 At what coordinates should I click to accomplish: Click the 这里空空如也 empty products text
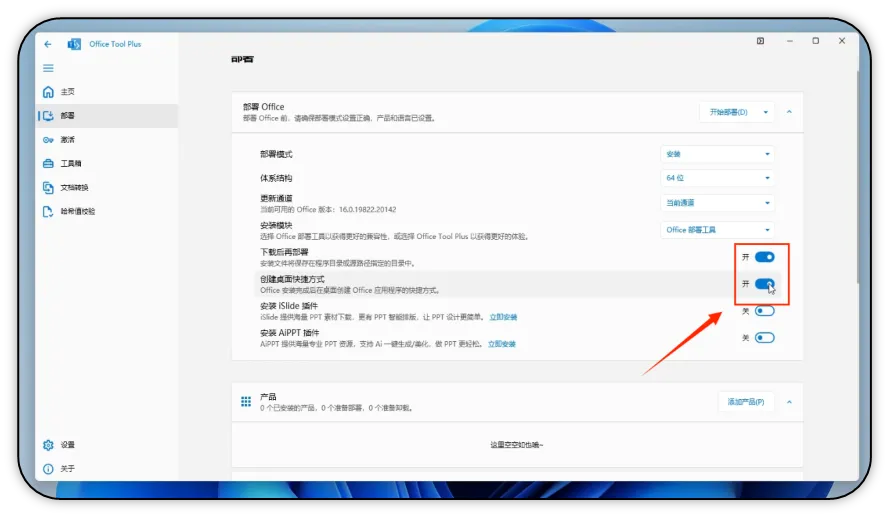[517, 445]
